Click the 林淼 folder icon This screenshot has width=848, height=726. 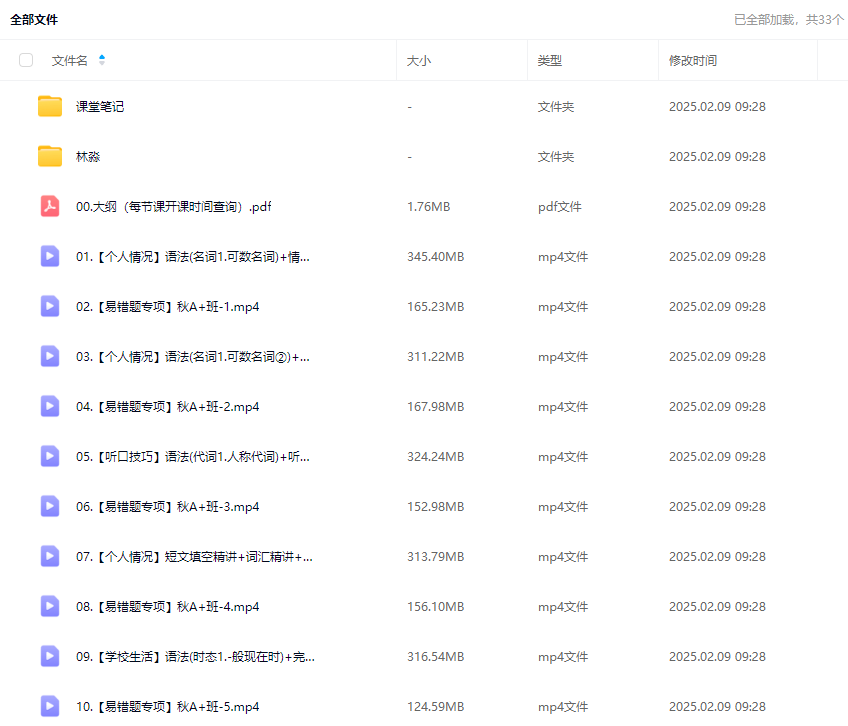click(50, 156)
